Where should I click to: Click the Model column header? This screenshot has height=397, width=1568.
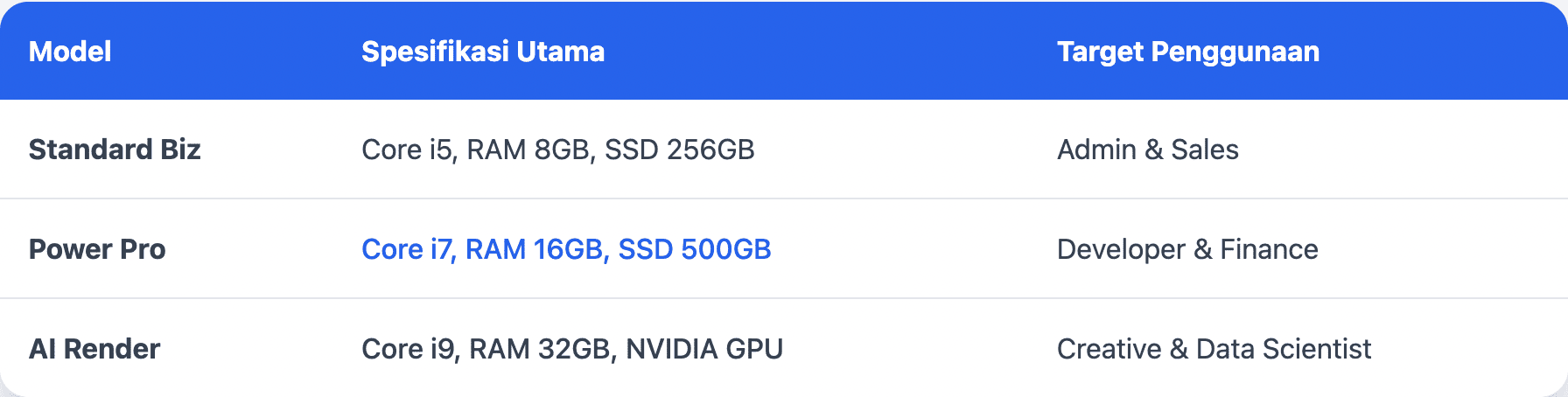(70, 52)
